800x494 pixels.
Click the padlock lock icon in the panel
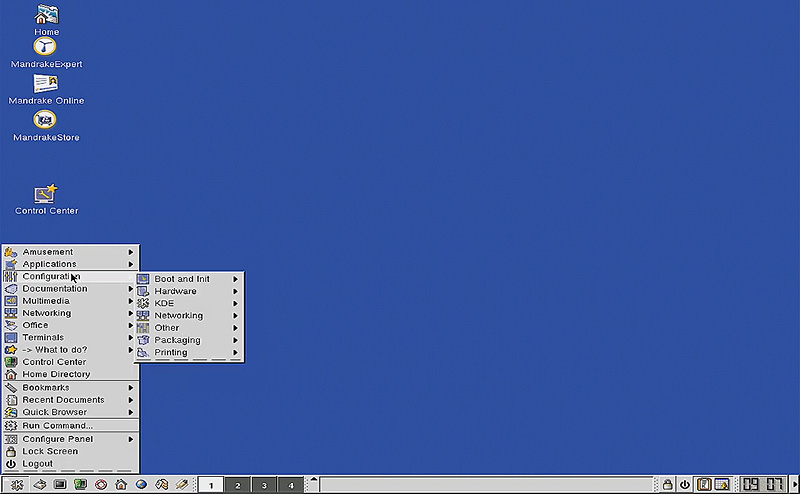pos(667,484)
